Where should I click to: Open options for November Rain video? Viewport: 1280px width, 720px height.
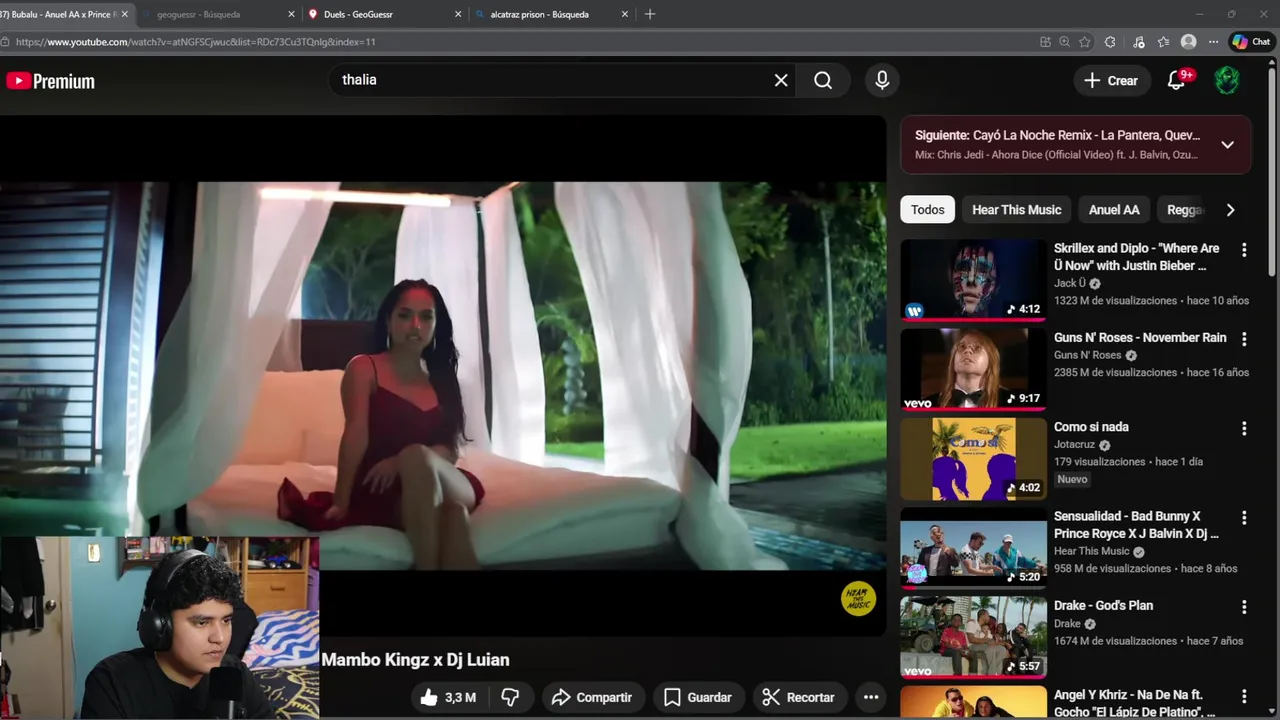pyautogui.click(x=1244, y=339)
